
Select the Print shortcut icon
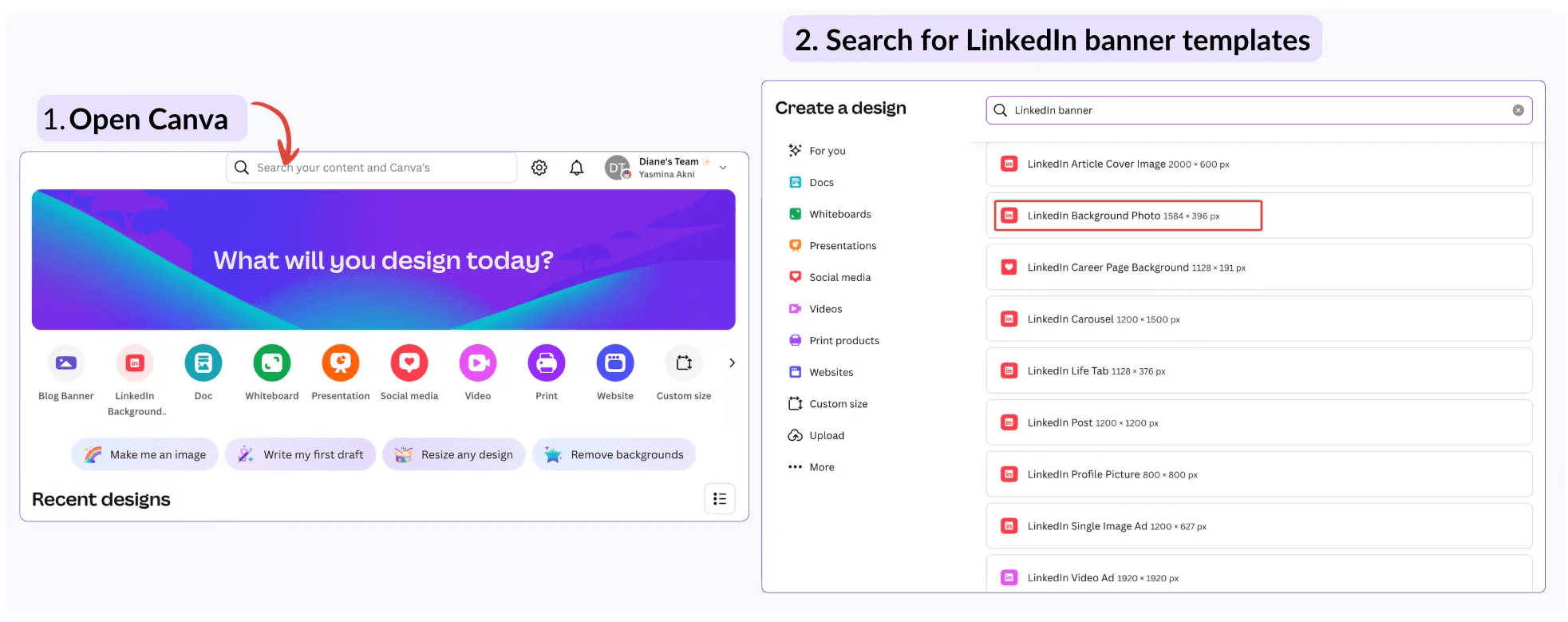(547, 363)
